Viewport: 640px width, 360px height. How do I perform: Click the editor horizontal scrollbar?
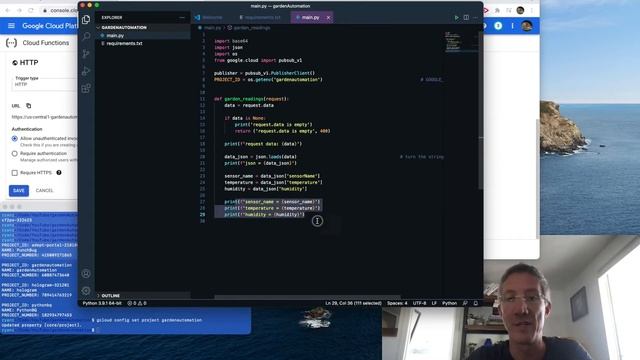(x=307, y=297)
